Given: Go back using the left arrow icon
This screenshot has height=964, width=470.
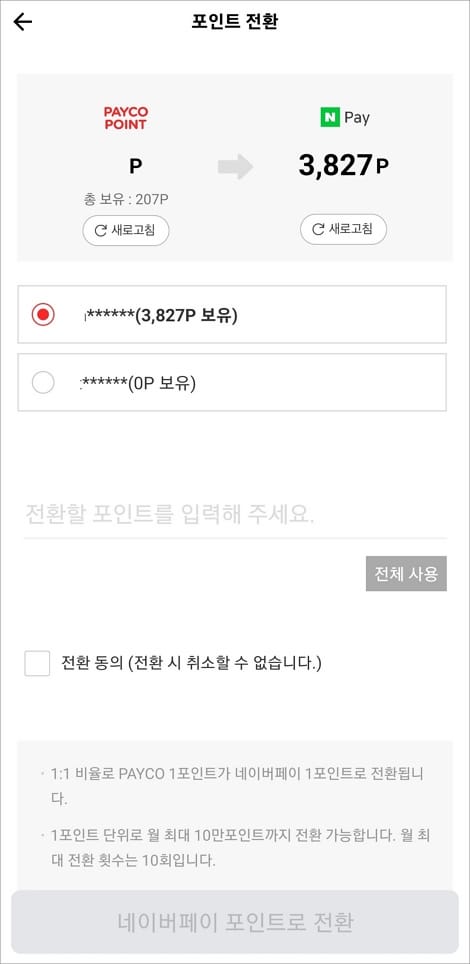Looking at the screenshot, I should click(23, 22).
